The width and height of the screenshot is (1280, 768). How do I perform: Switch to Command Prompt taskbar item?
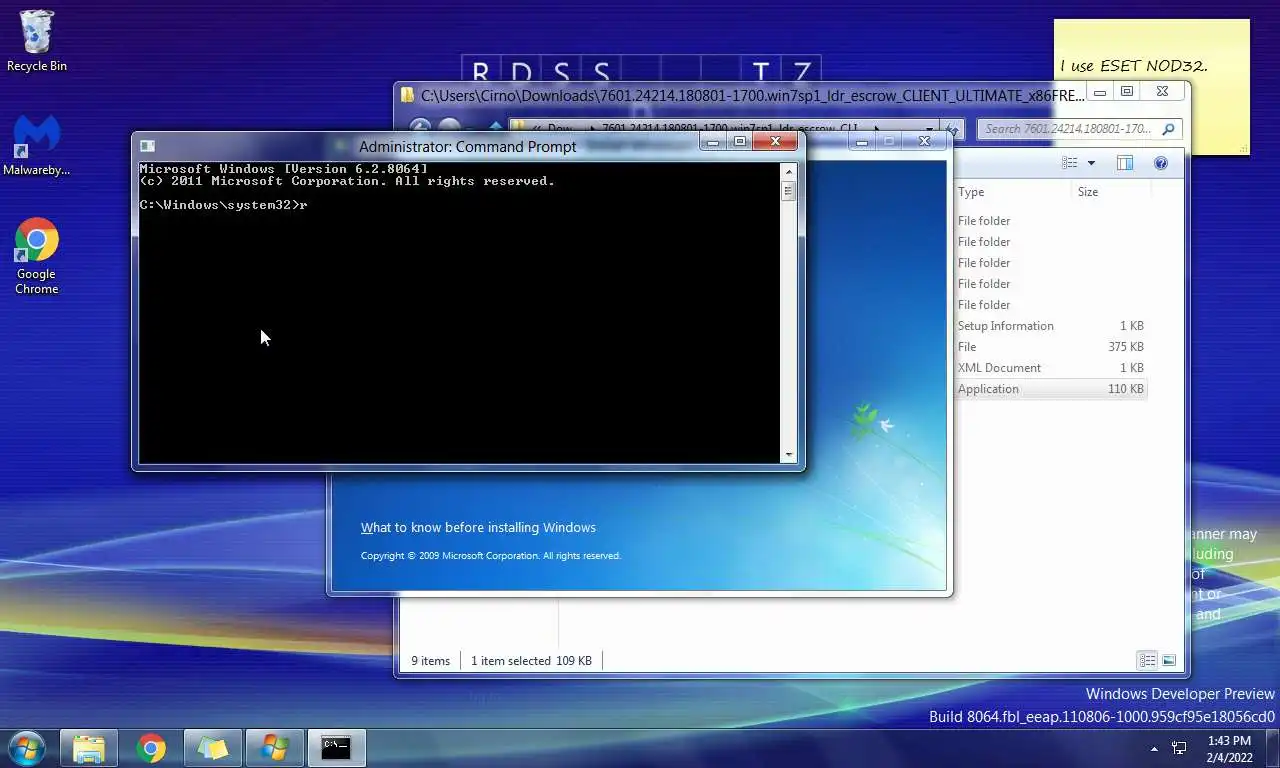coord(337,747)
